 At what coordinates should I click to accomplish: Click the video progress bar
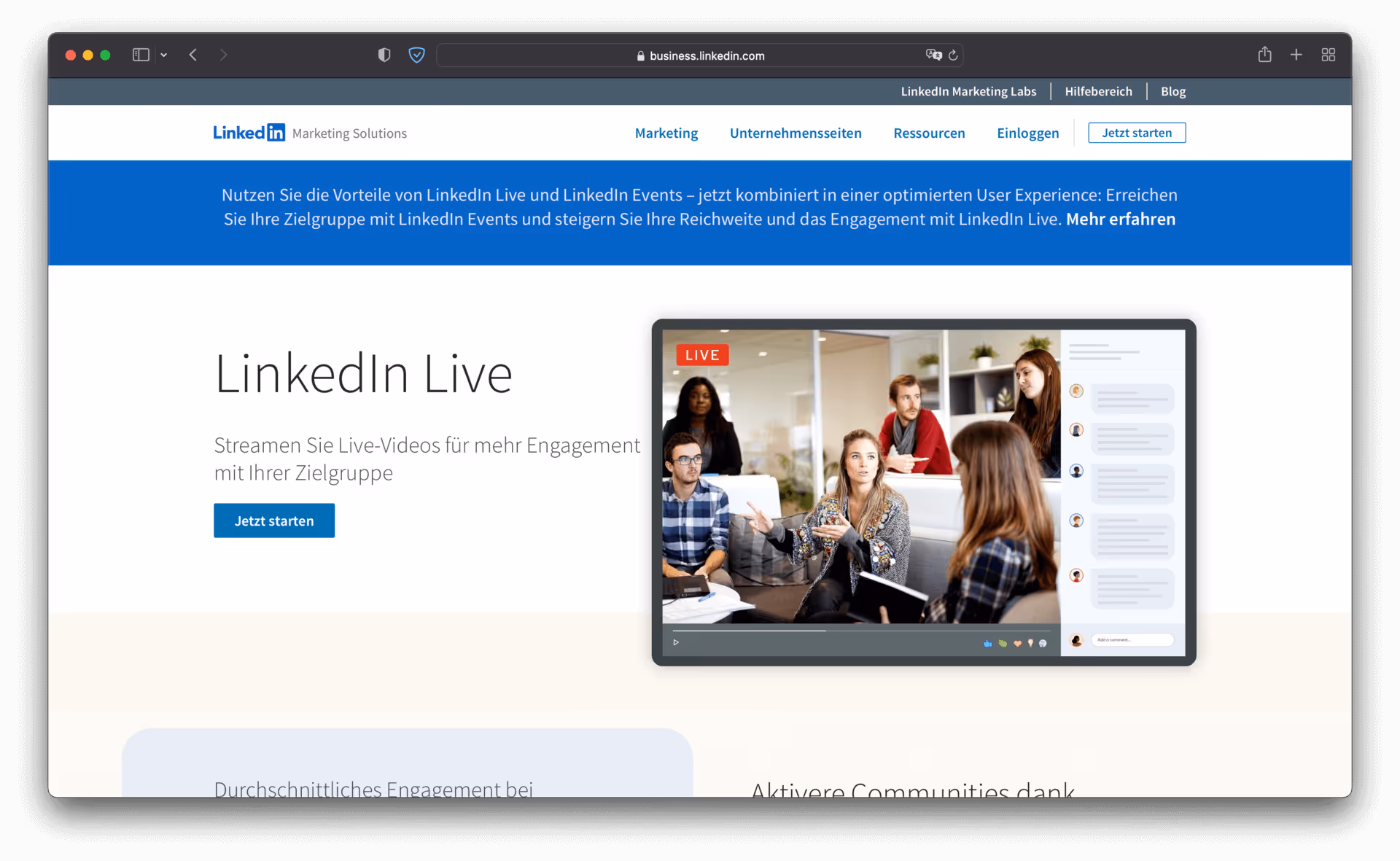tap(861, 631)
